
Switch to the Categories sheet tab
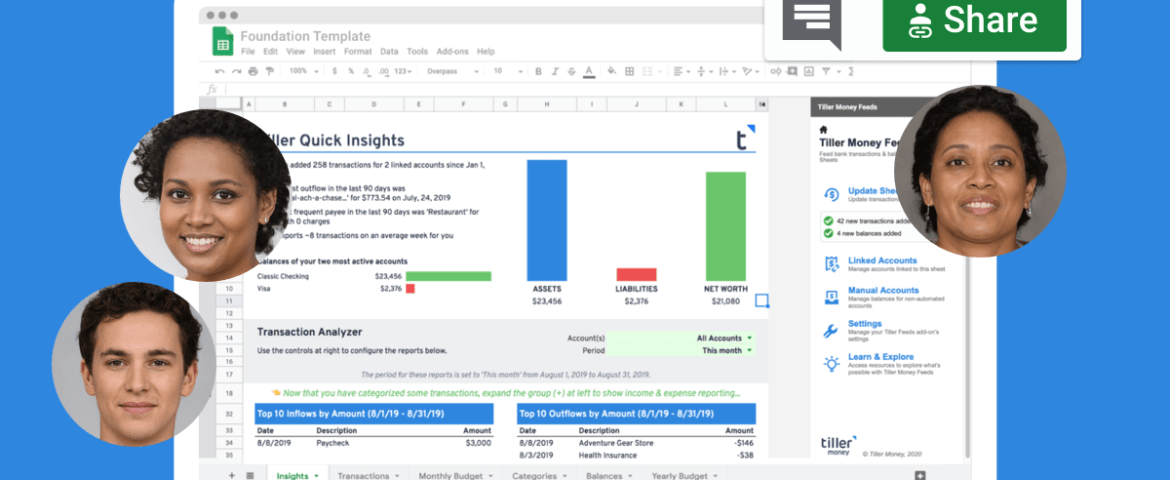coord(539,475)
